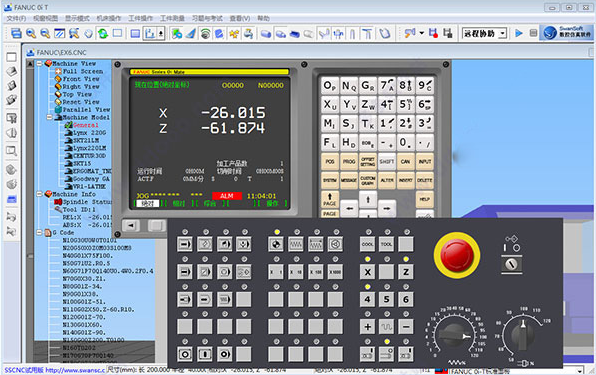The width and height of the screenshot is (596, 375).
Task: Toggle the Z axis selection button
Action: coord(406,272)
